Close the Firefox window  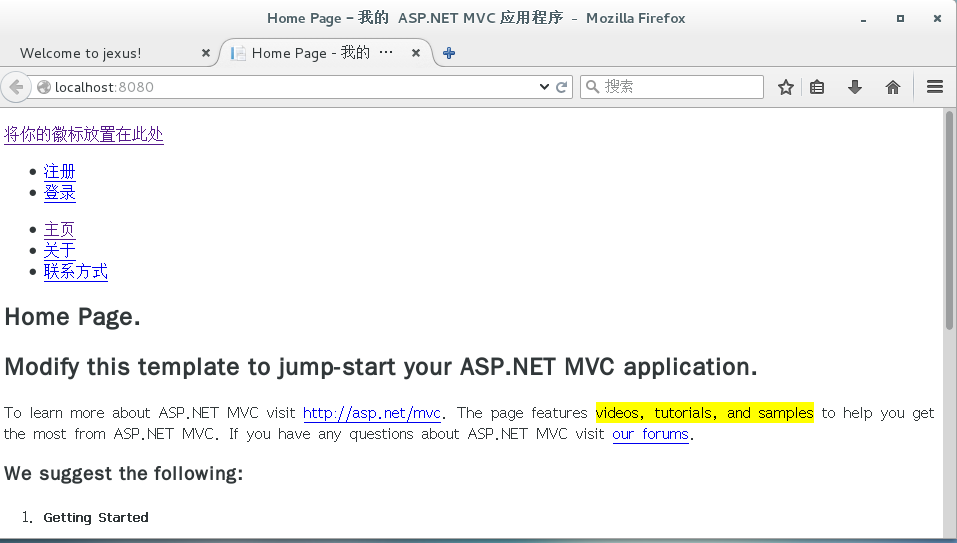(x=937, y=18)
